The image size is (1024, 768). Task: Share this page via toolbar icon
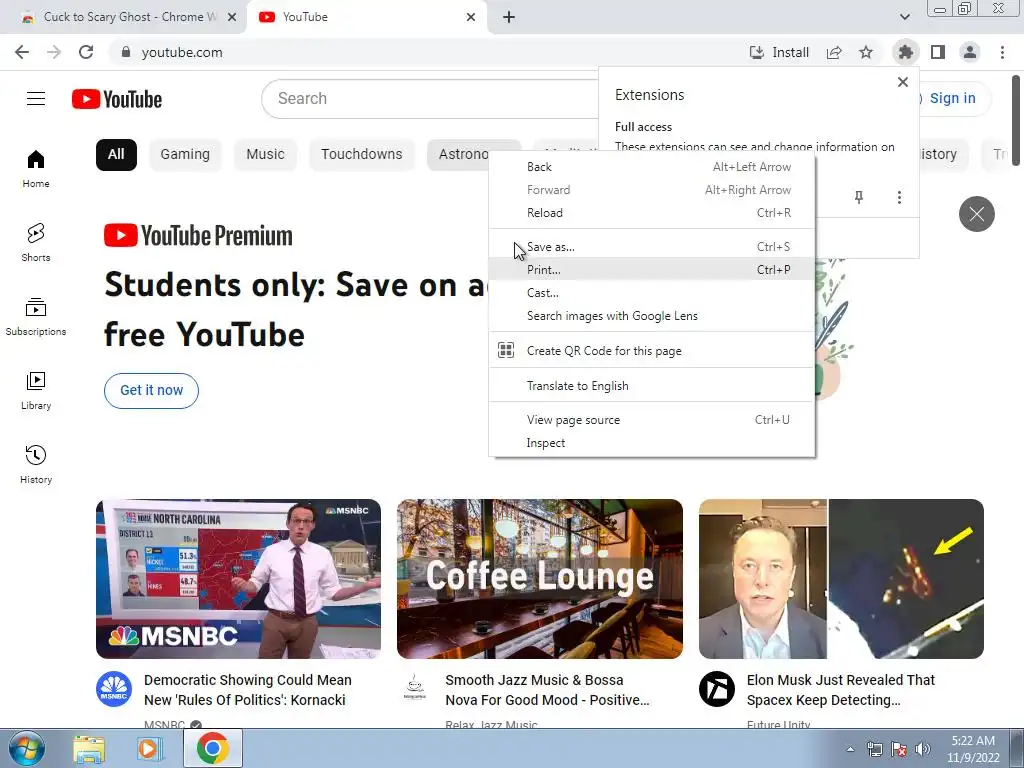click(x=834, y=52)
